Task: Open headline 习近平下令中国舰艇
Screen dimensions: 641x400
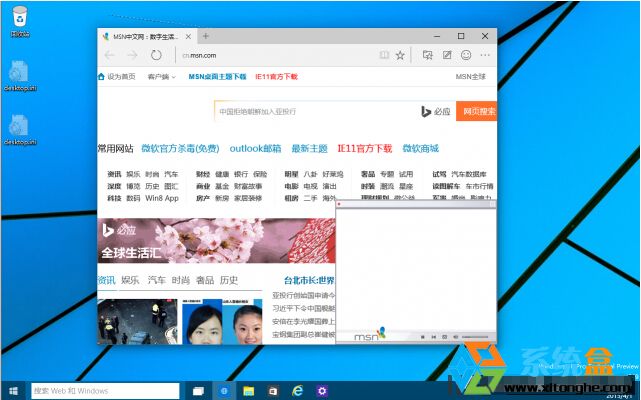Action: (x=304, y=308)
